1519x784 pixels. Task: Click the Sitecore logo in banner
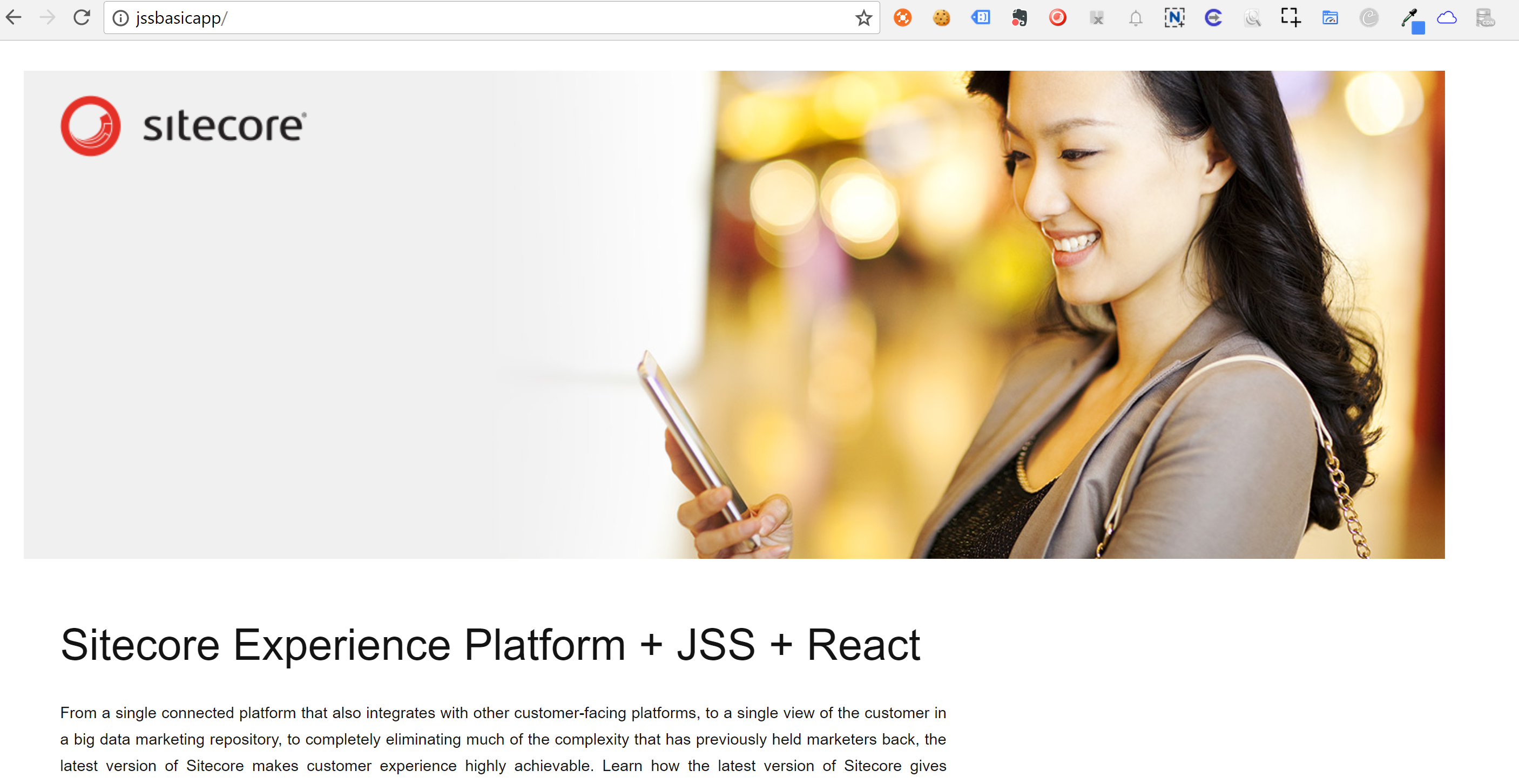coord(184,126)
